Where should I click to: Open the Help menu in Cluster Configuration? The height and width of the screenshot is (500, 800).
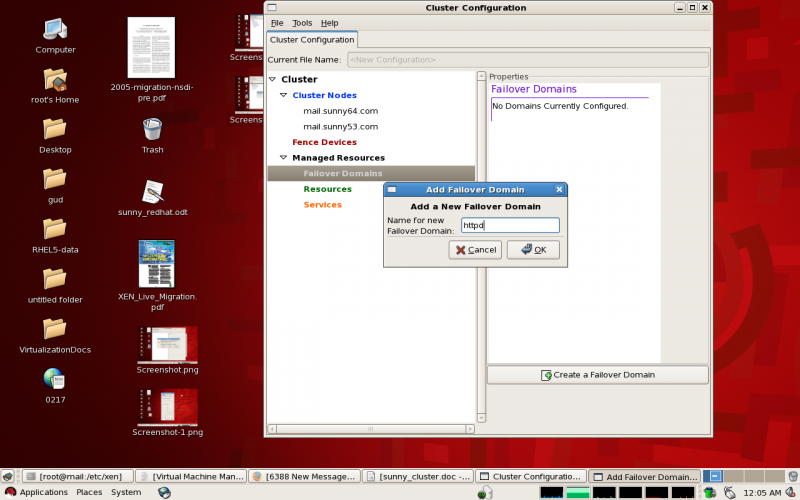click(x=330, y=23)
